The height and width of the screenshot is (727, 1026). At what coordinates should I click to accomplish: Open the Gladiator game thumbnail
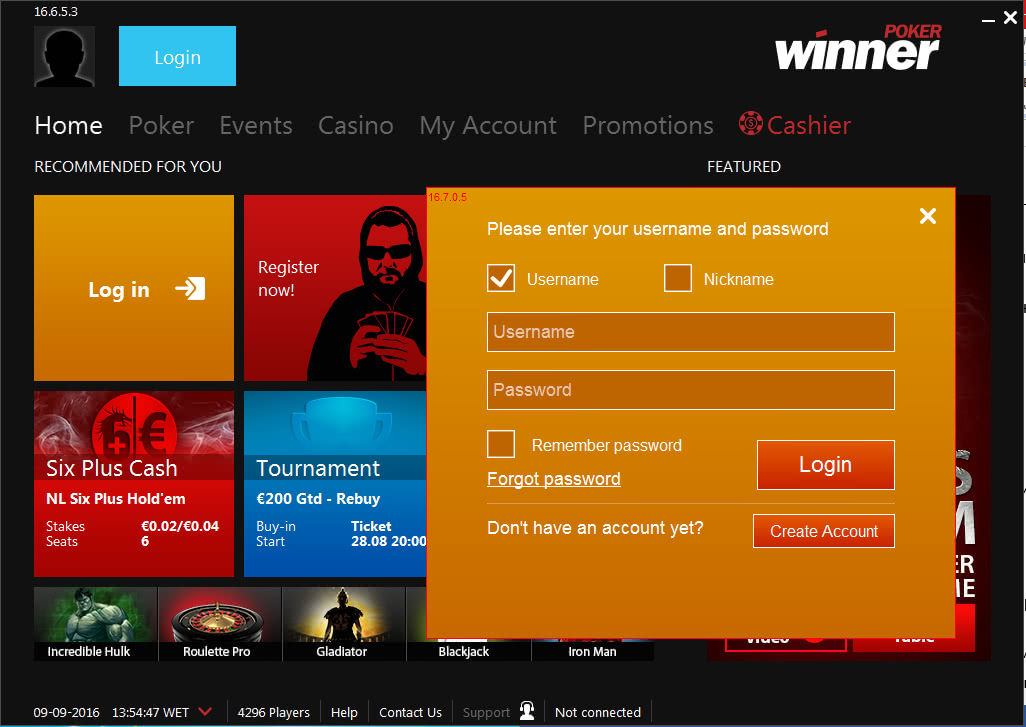click(344, 624)
